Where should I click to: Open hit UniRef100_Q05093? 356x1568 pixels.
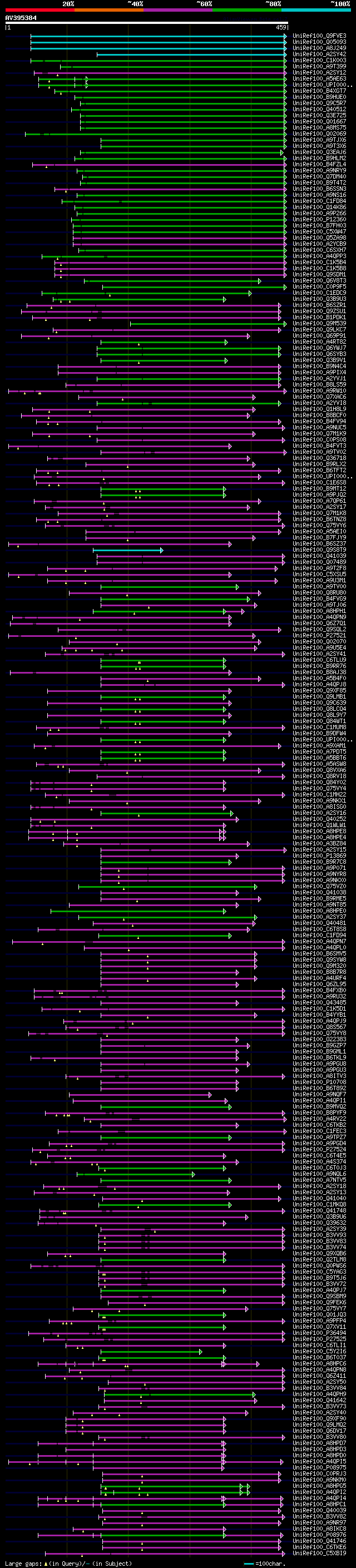pos(319,42)
